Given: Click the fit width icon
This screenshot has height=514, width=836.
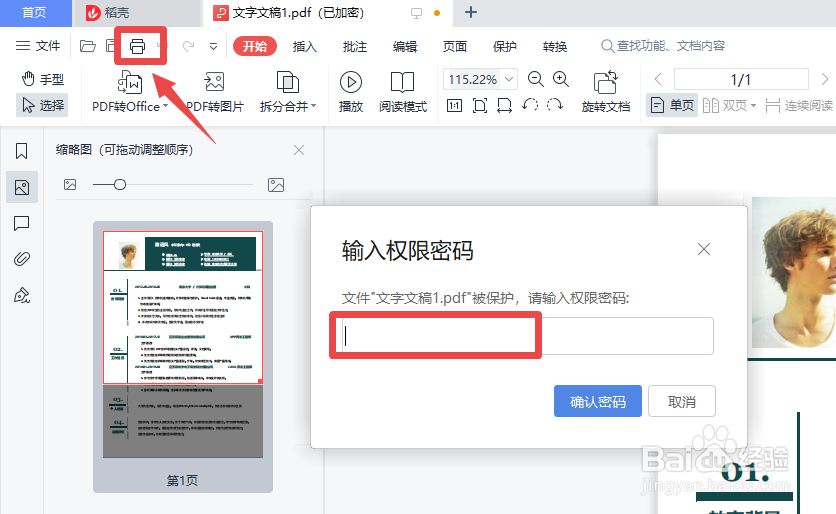Looking at the screenshot, I should point(504,105).
